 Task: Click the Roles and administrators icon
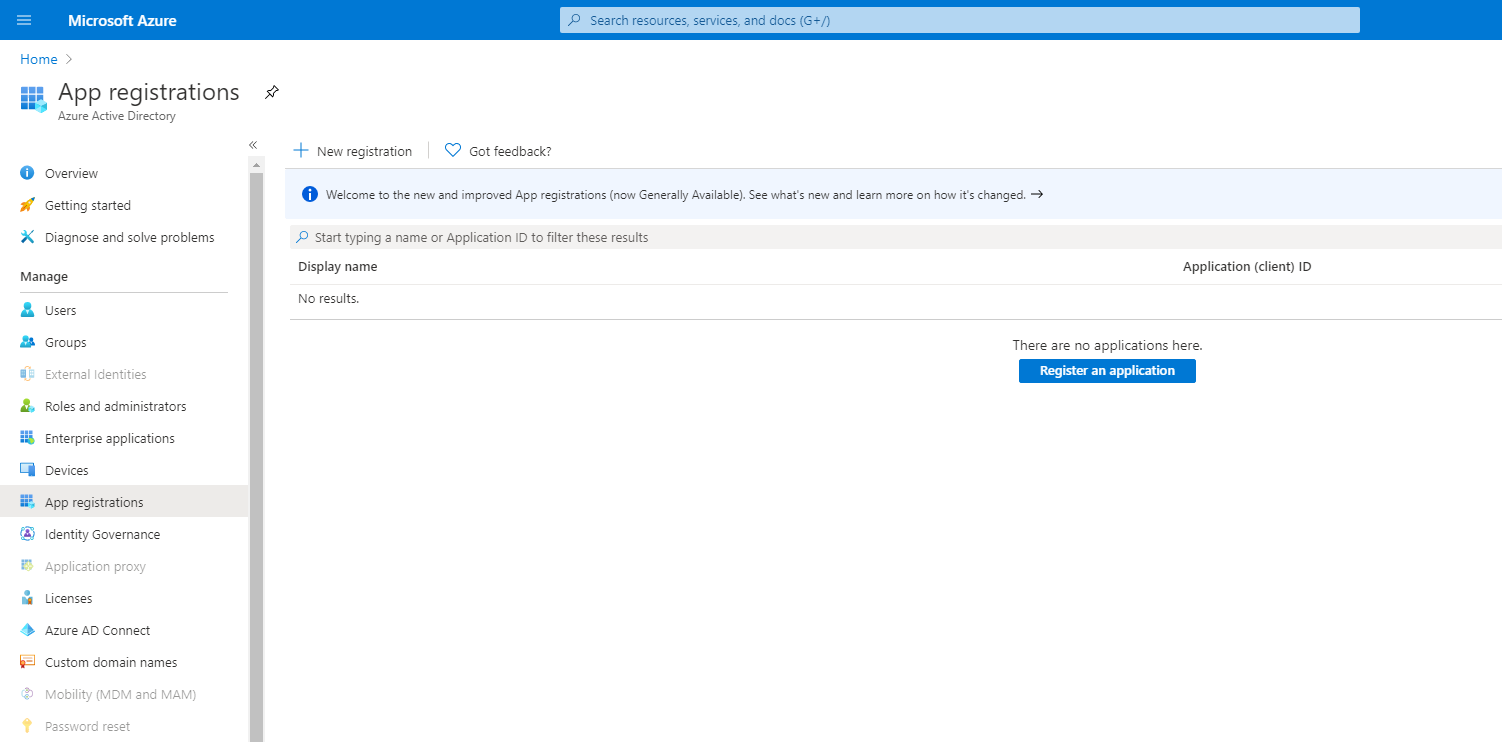(27, 406)
